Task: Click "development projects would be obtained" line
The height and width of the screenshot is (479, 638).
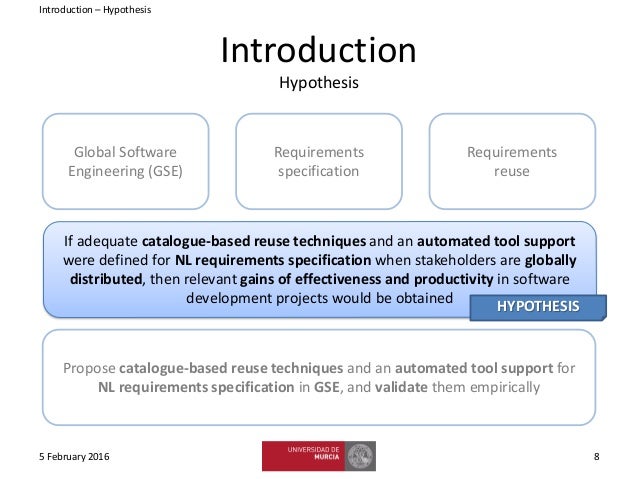Action: [x=319, y=298]
